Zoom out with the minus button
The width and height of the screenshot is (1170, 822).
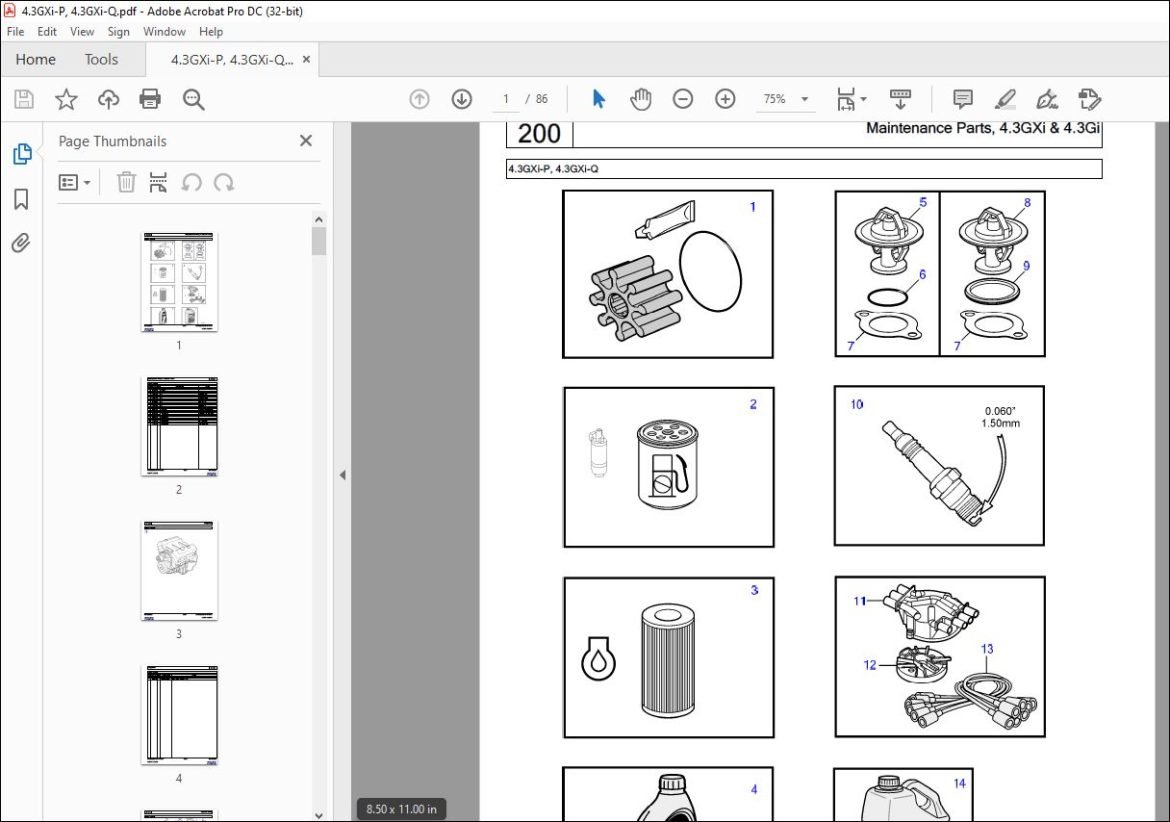point(683,98)
